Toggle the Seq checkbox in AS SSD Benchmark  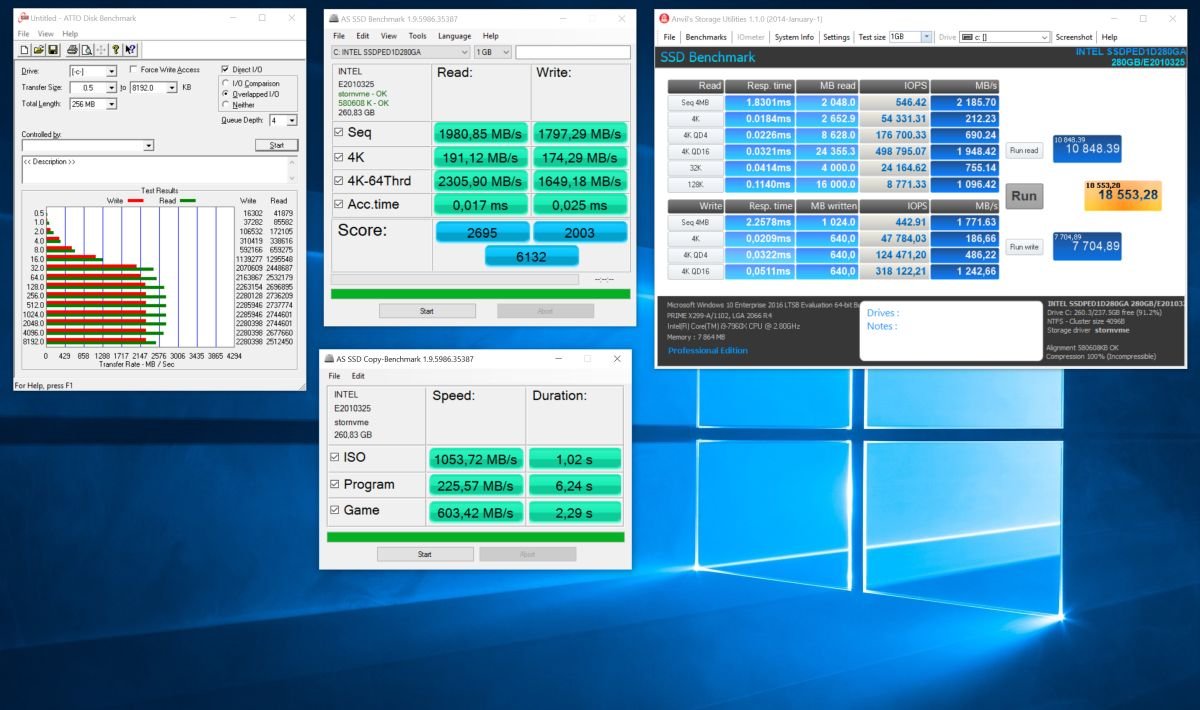pyautogui.click(x=339, y=132)
